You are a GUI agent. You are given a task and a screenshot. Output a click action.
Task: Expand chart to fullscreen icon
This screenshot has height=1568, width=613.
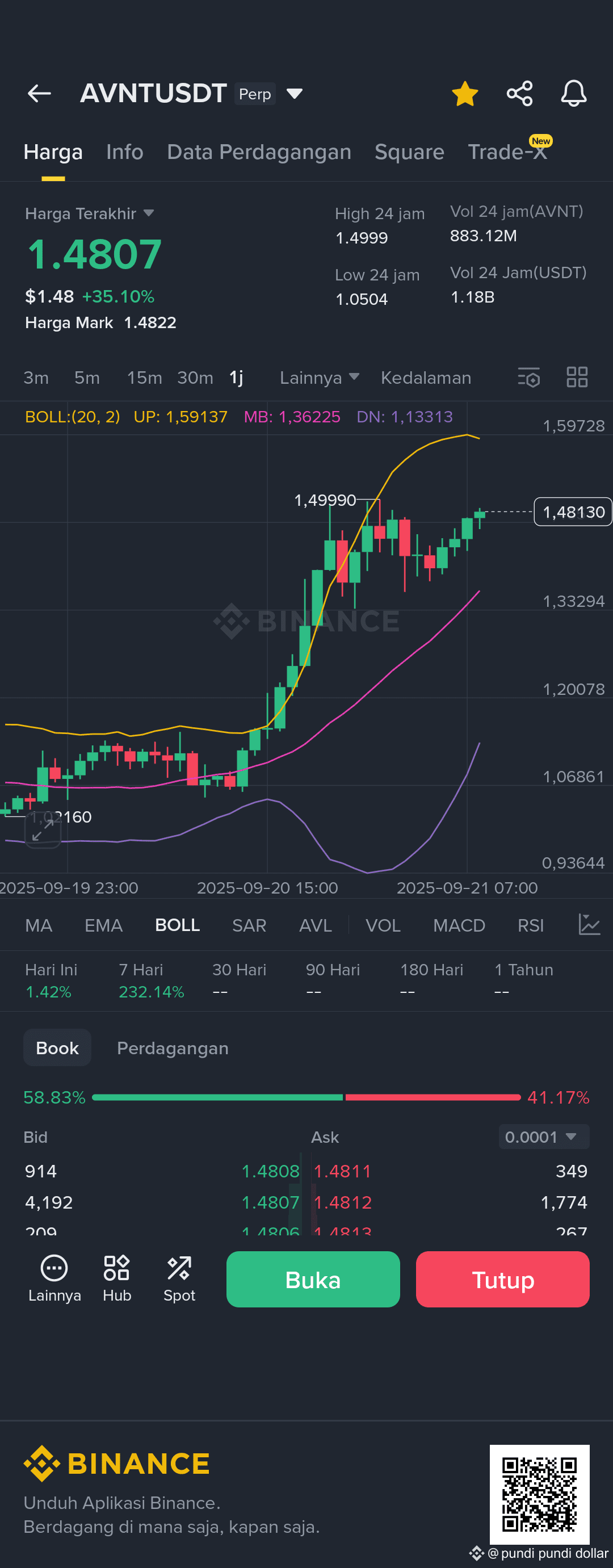coord(43,830)
